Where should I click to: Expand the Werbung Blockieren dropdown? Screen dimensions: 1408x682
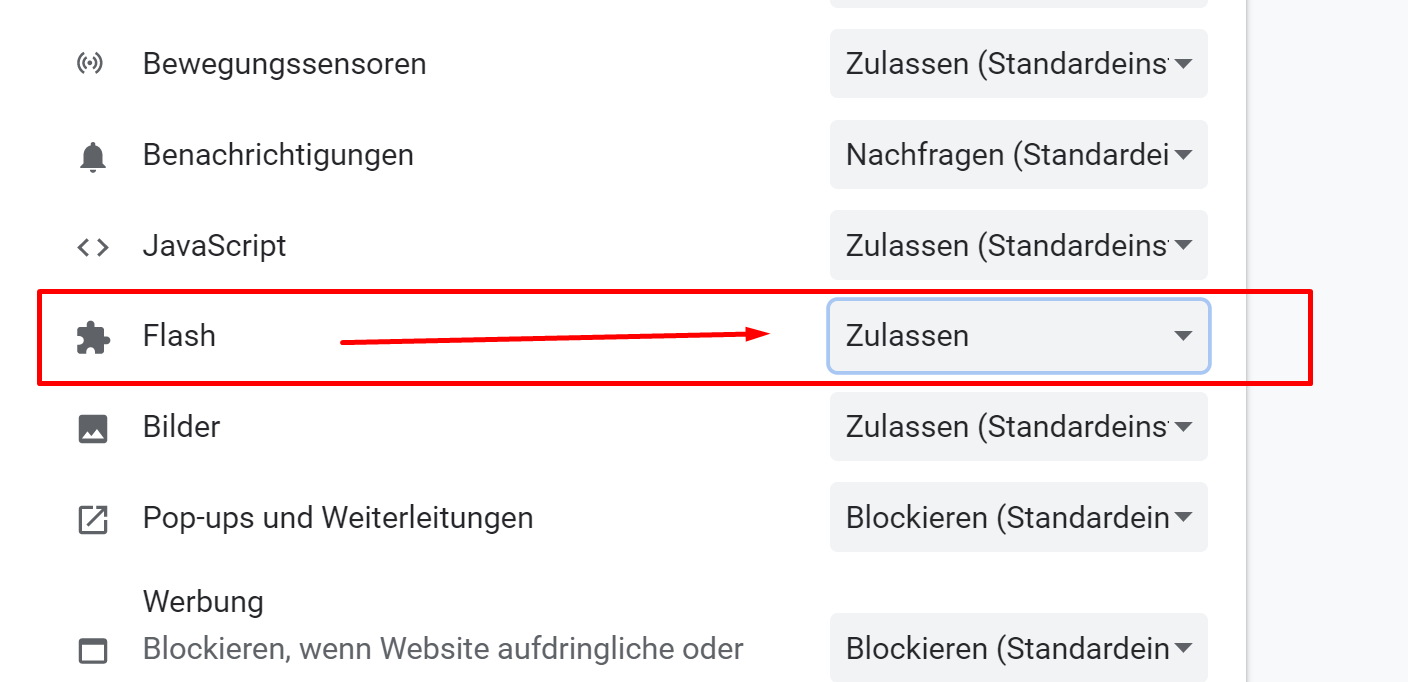click(x=1018, y=648)
